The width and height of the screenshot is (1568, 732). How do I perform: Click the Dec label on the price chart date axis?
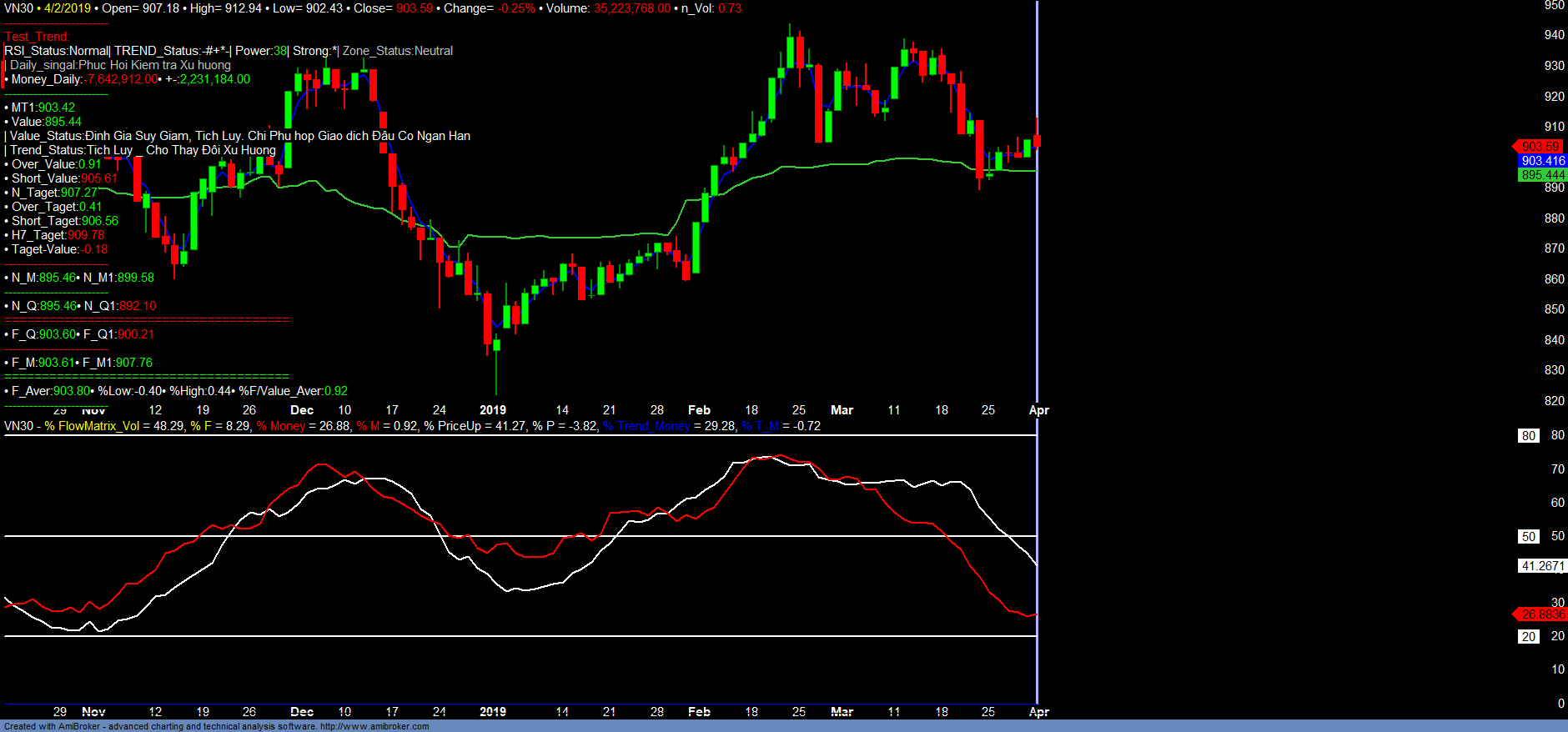302,410
